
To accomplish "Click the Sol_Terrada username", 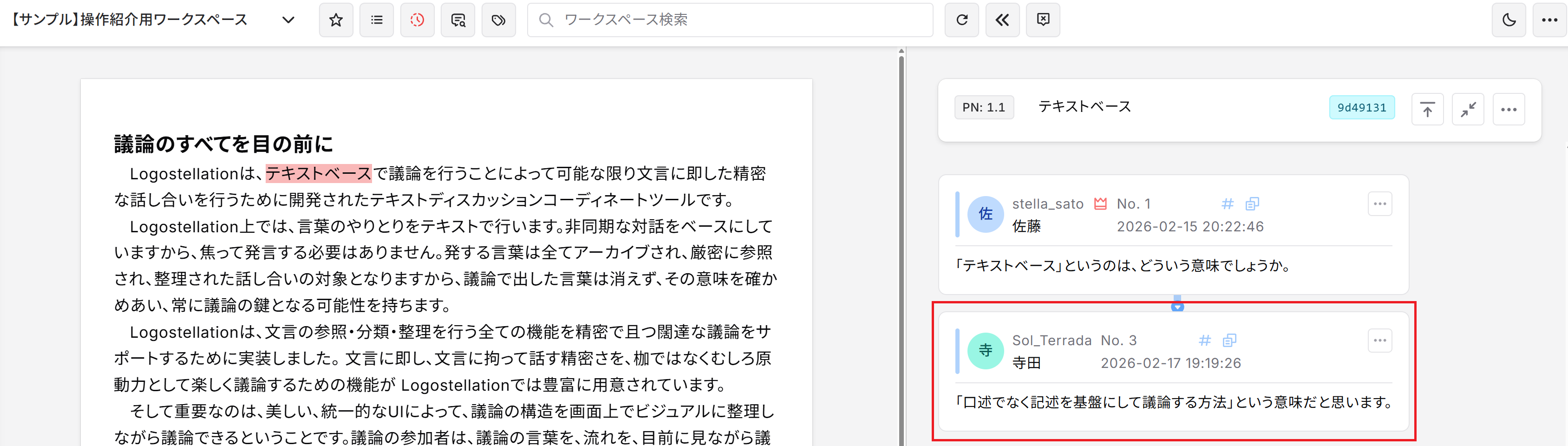I will pos(1052,341).
